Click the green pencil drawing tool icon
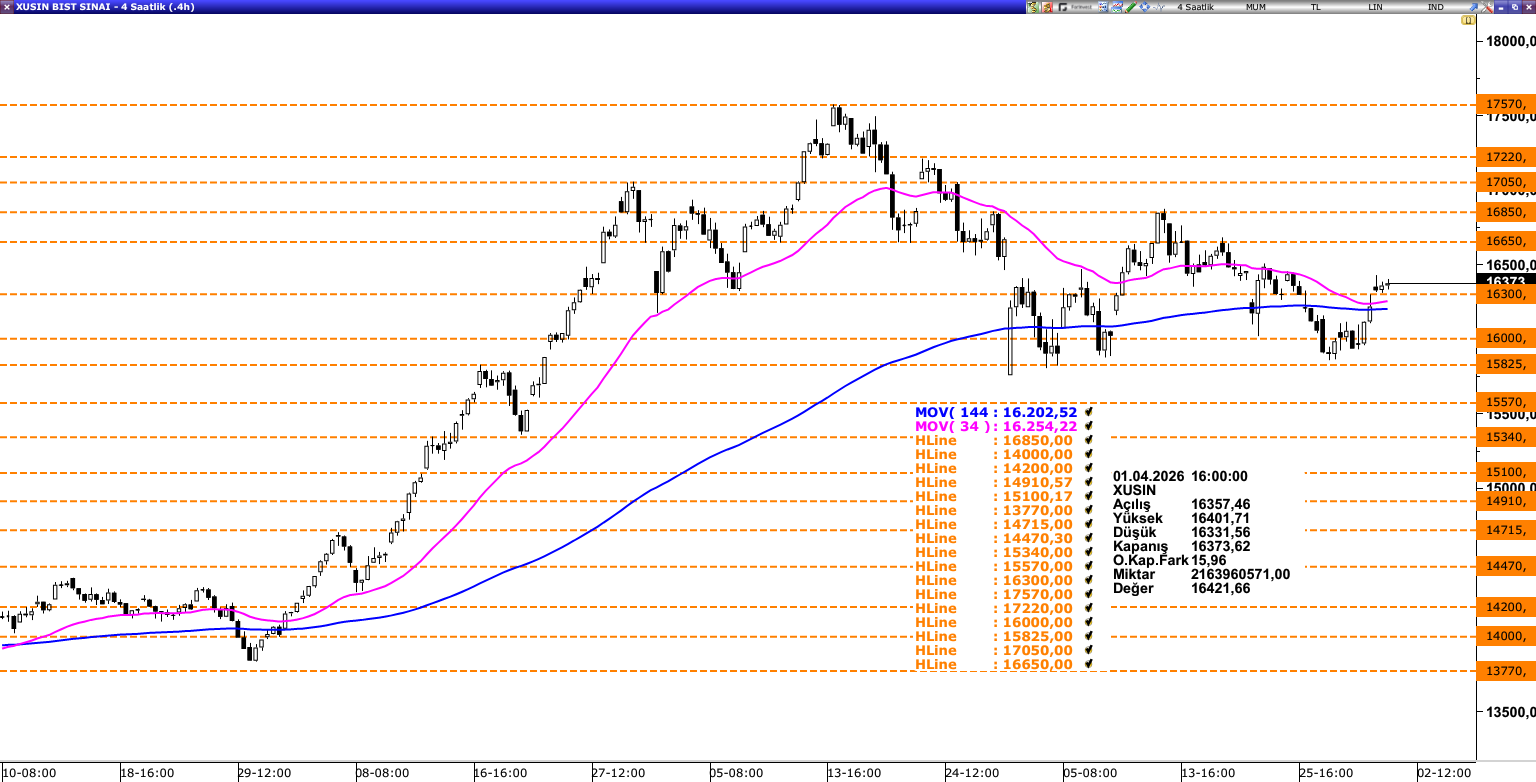This screenshot has width=1536, height=782. click(x=1131, y=7)
